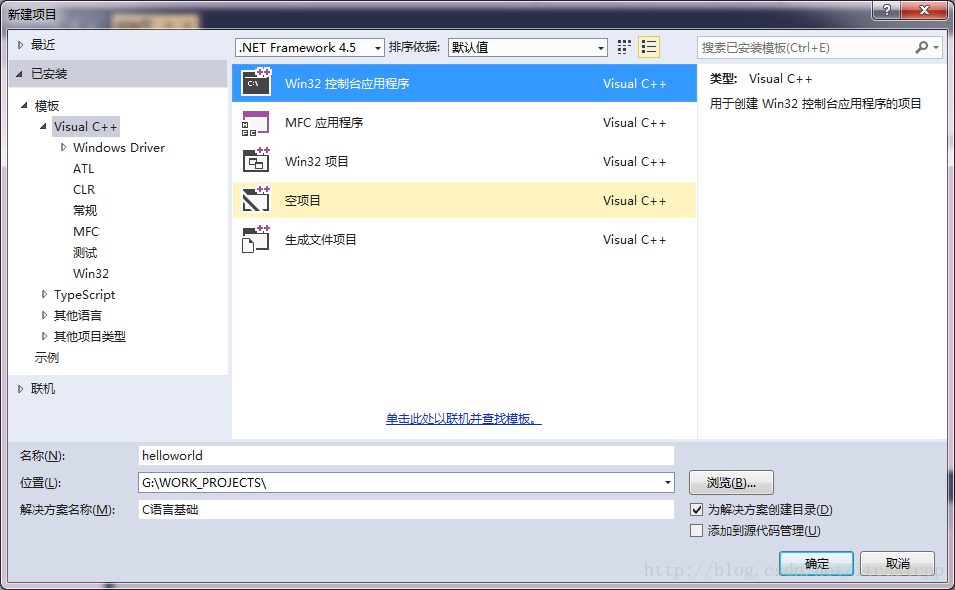Select 示例 in the left tree
955x590 pixels.
pyautogui.click(x=47, y=357)
